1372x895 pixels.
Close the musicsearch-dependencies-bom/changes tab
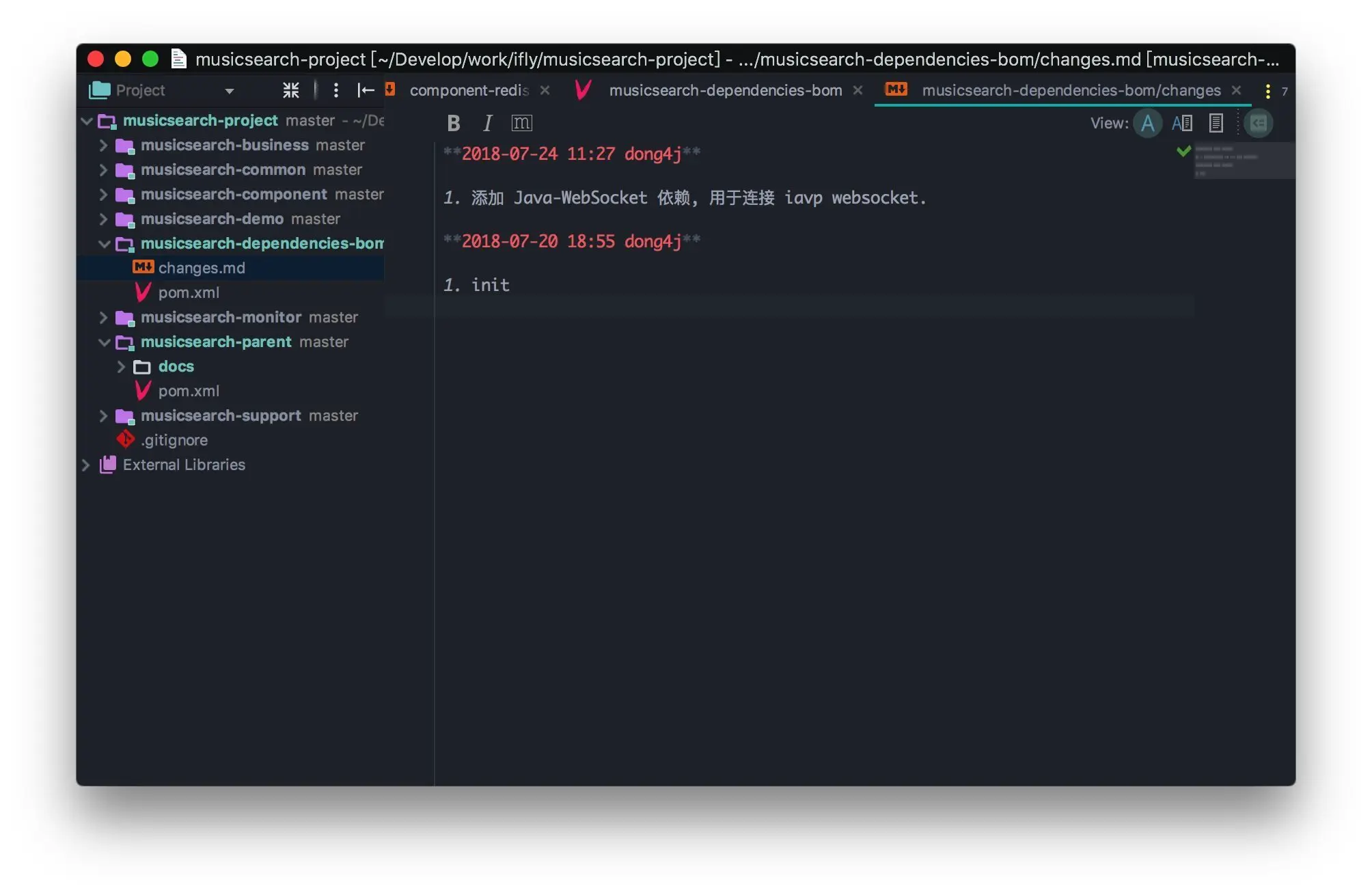point(1236,91)
